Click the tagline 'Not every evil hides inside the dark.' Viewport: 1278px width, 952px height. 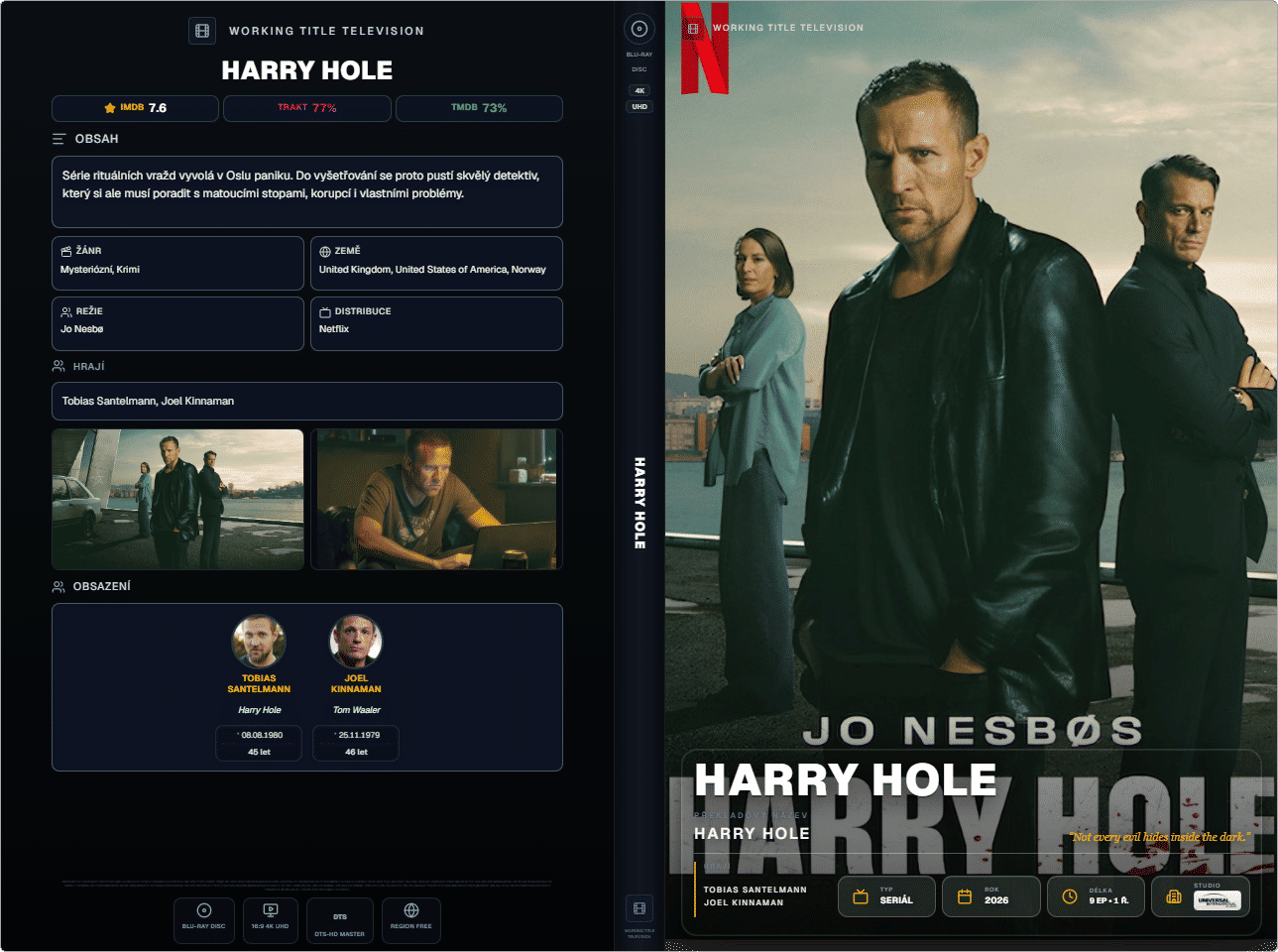(1160, 837)
